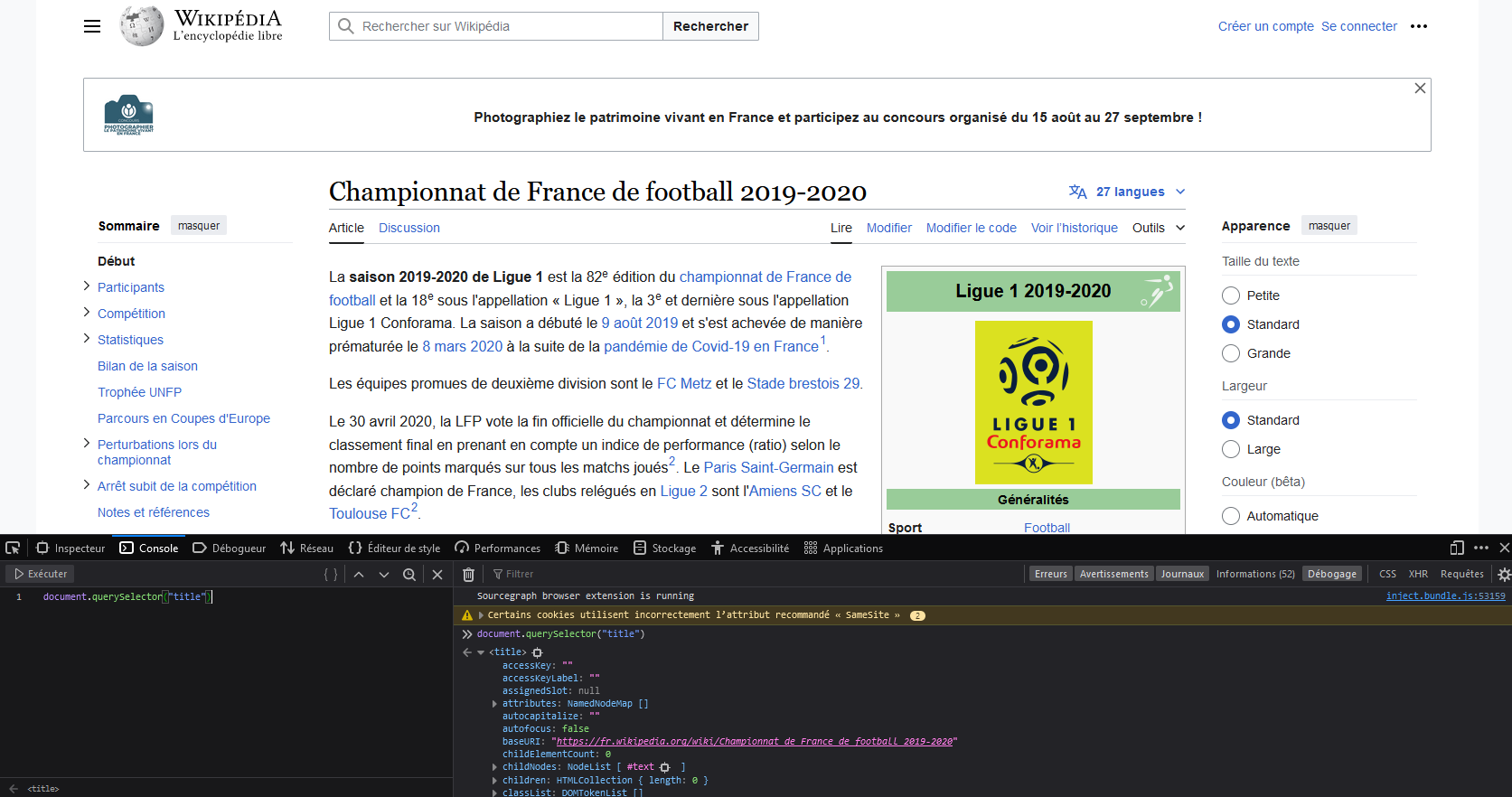Close the multi-line console editor
1512x797 pixels.
point(437,574)
